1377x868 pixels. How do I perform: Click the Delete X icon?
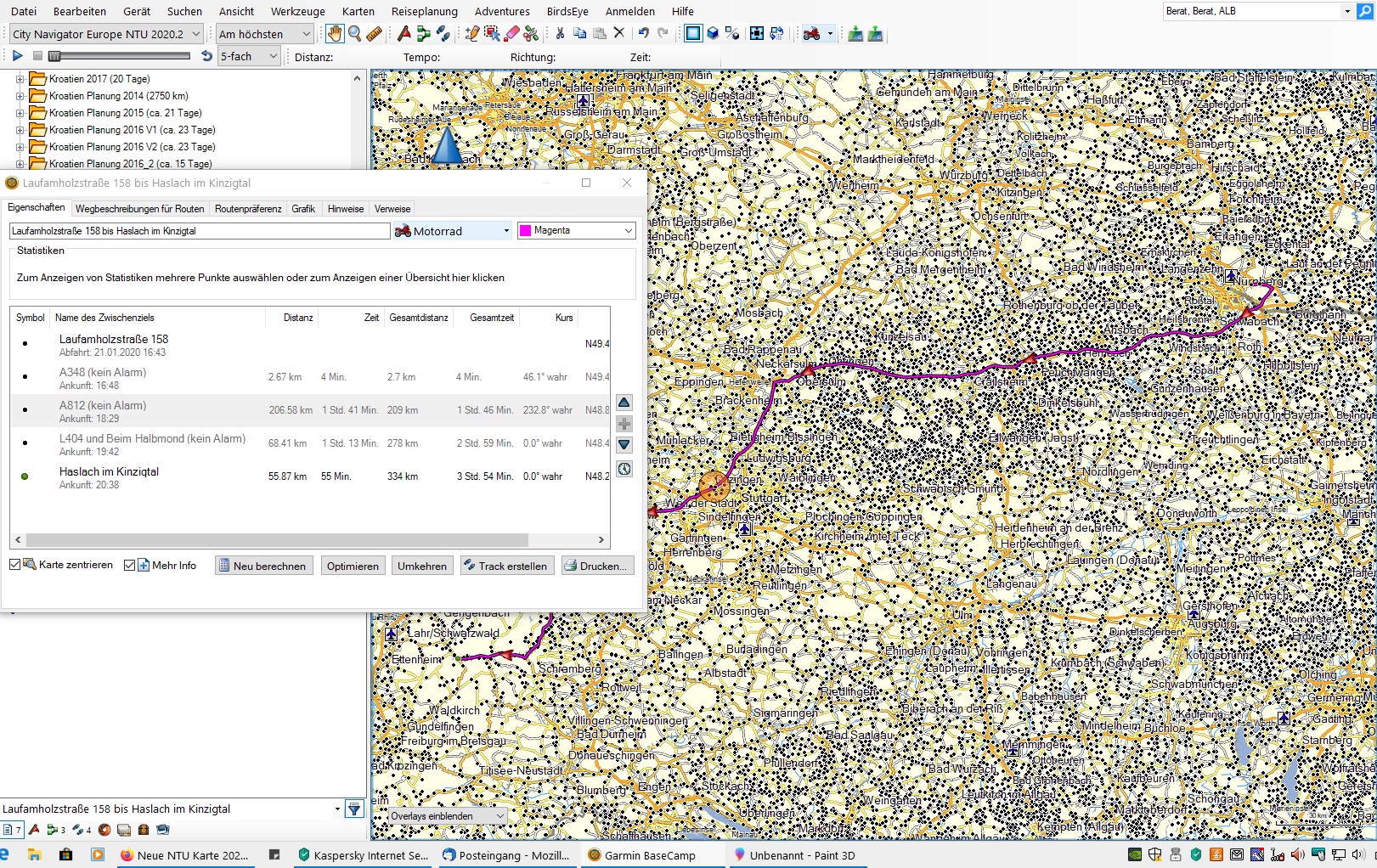click(x=619, y=33)
